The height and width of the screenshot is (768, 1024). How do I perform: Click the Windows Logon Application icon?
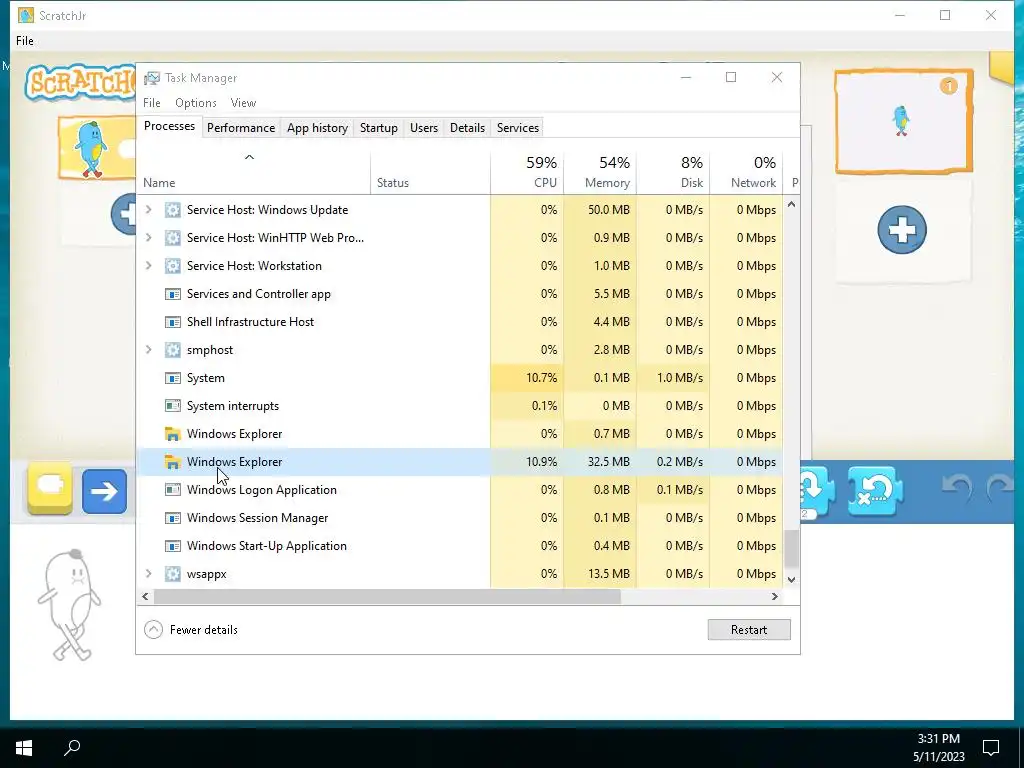tap(172, 490)
